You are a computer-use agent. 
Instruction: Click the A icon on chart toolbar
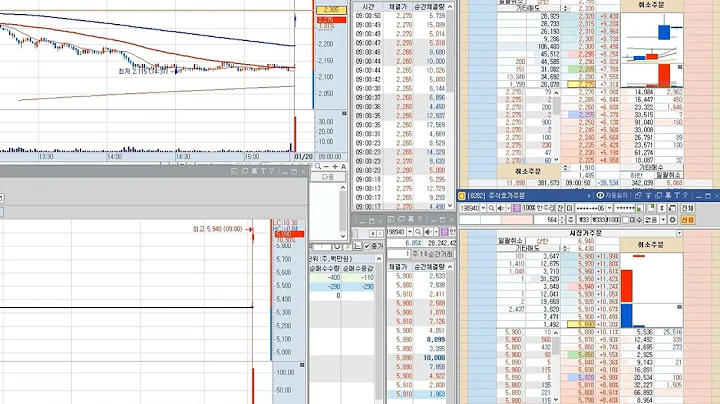(x=343, y=167)
